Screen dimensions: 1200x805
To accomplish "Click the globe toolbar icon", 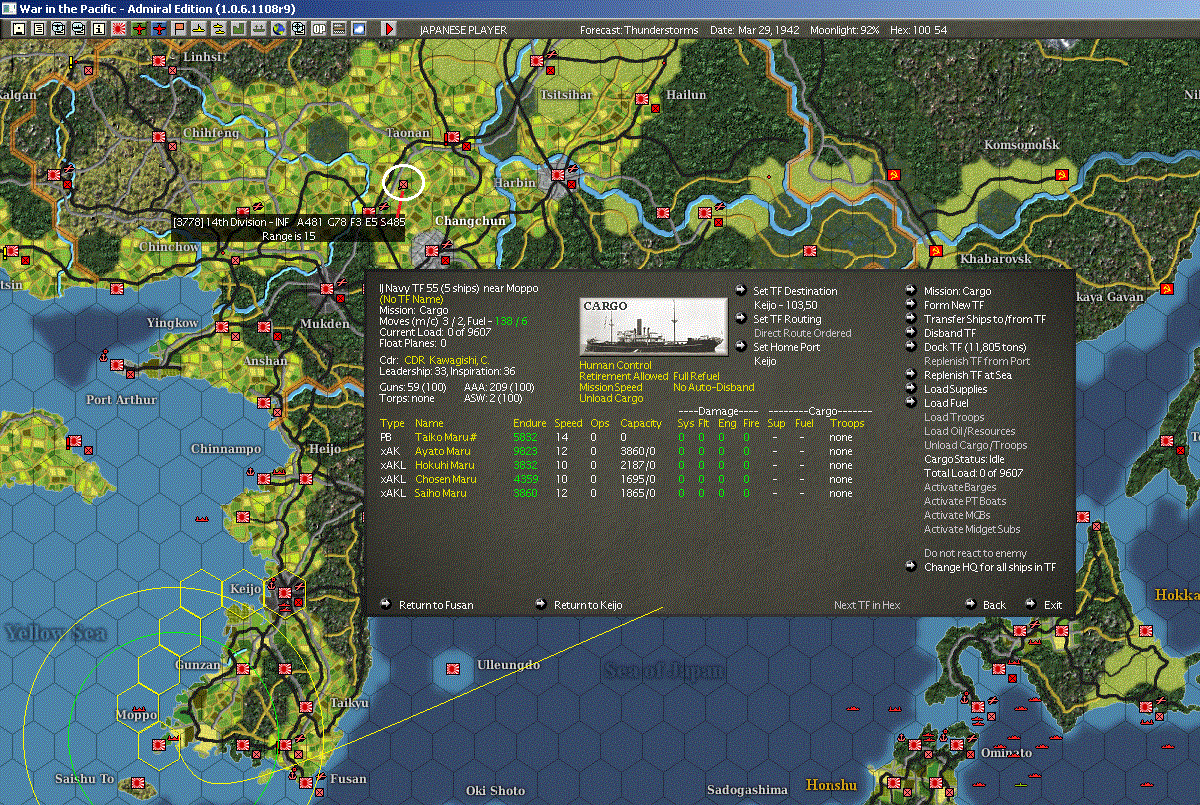I will [278, 29].
